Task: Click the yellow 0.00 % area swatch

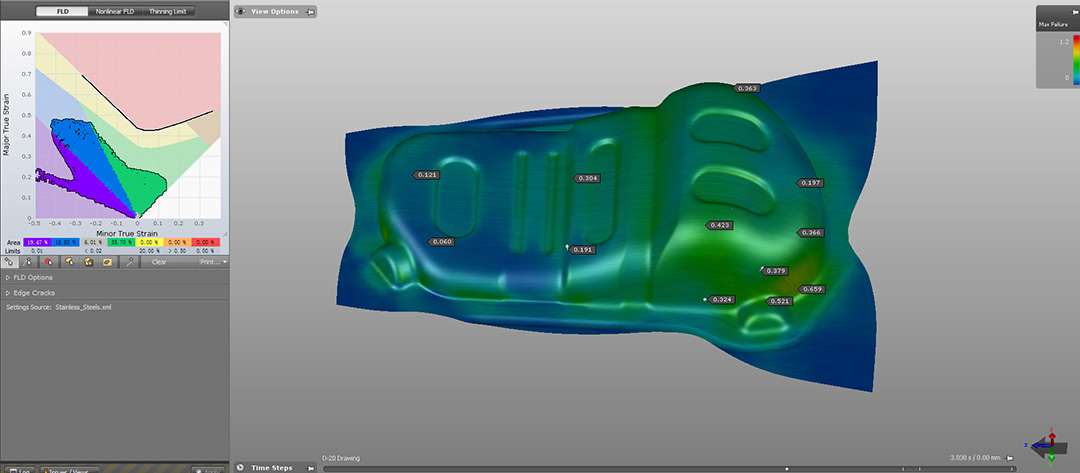Action: click(149, 242)
